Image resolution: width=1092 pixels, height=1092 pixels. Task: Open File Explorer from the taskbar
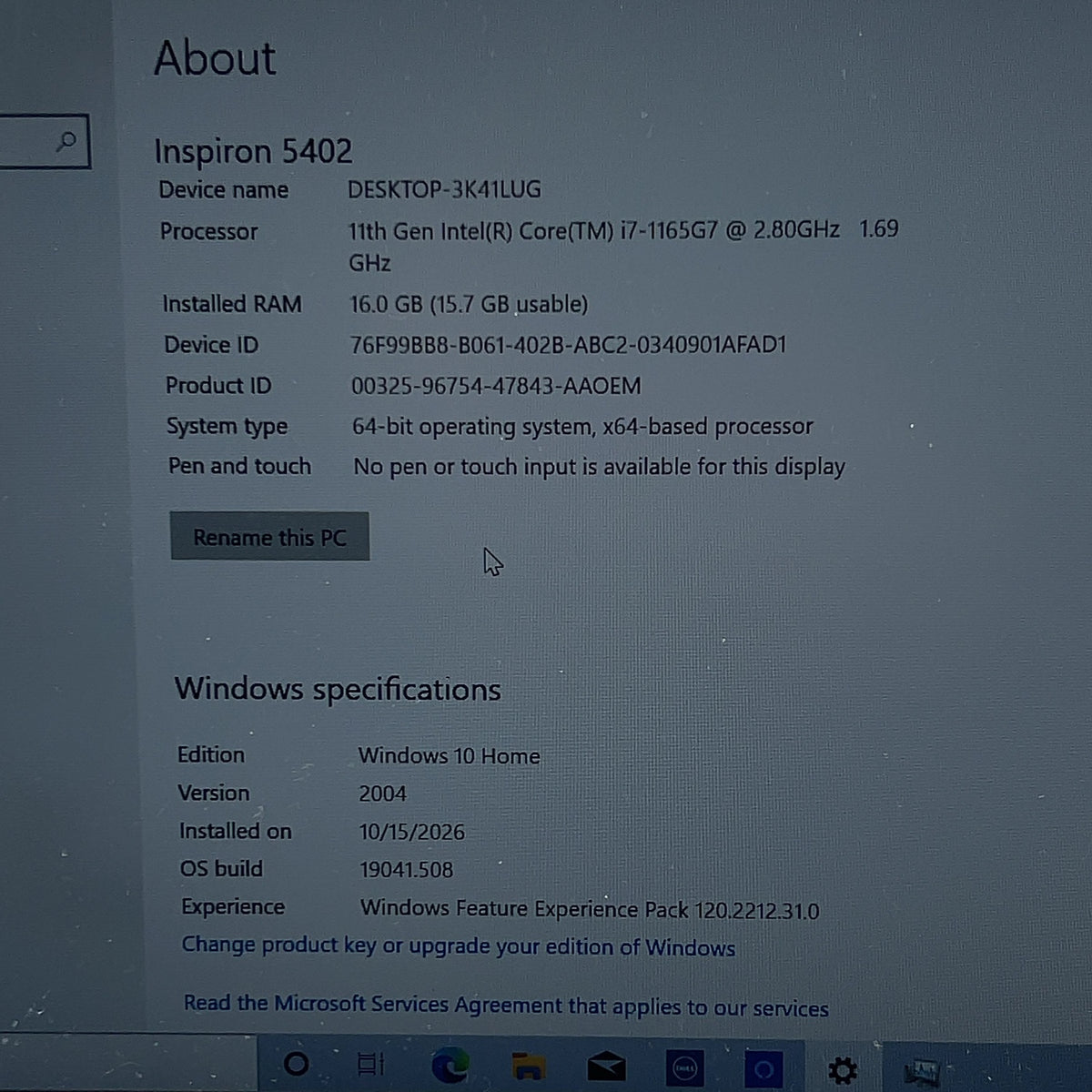click(528, 1066)
